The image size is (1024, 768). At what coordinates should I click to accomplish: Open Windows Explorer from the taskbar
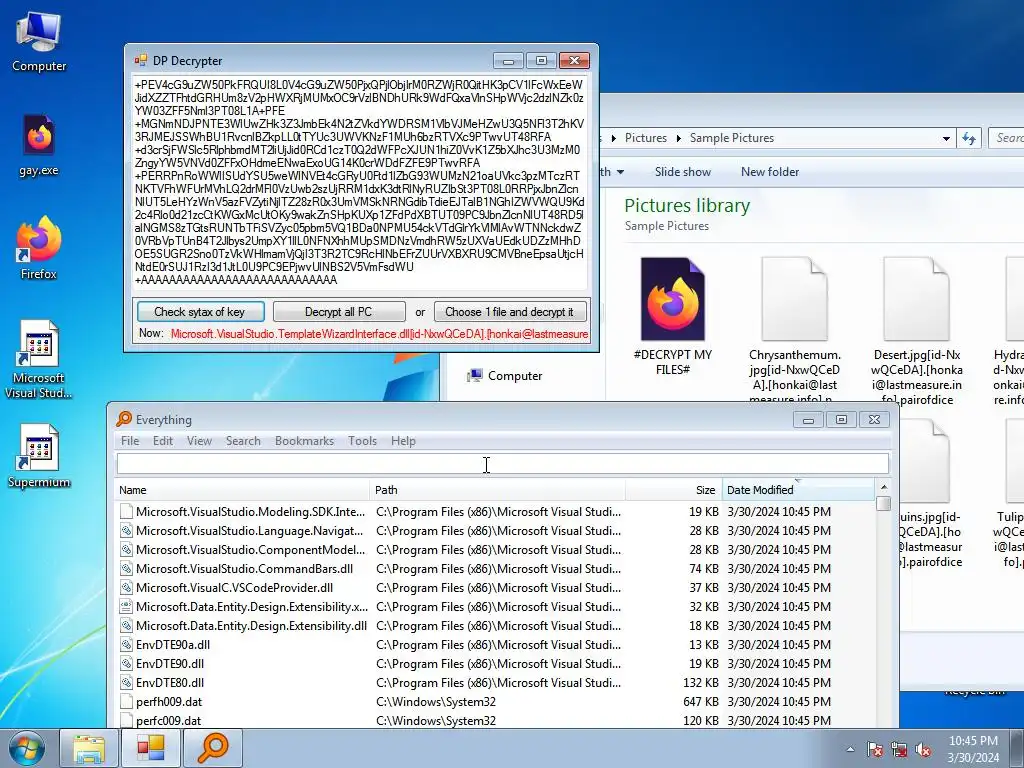[89, 748]
